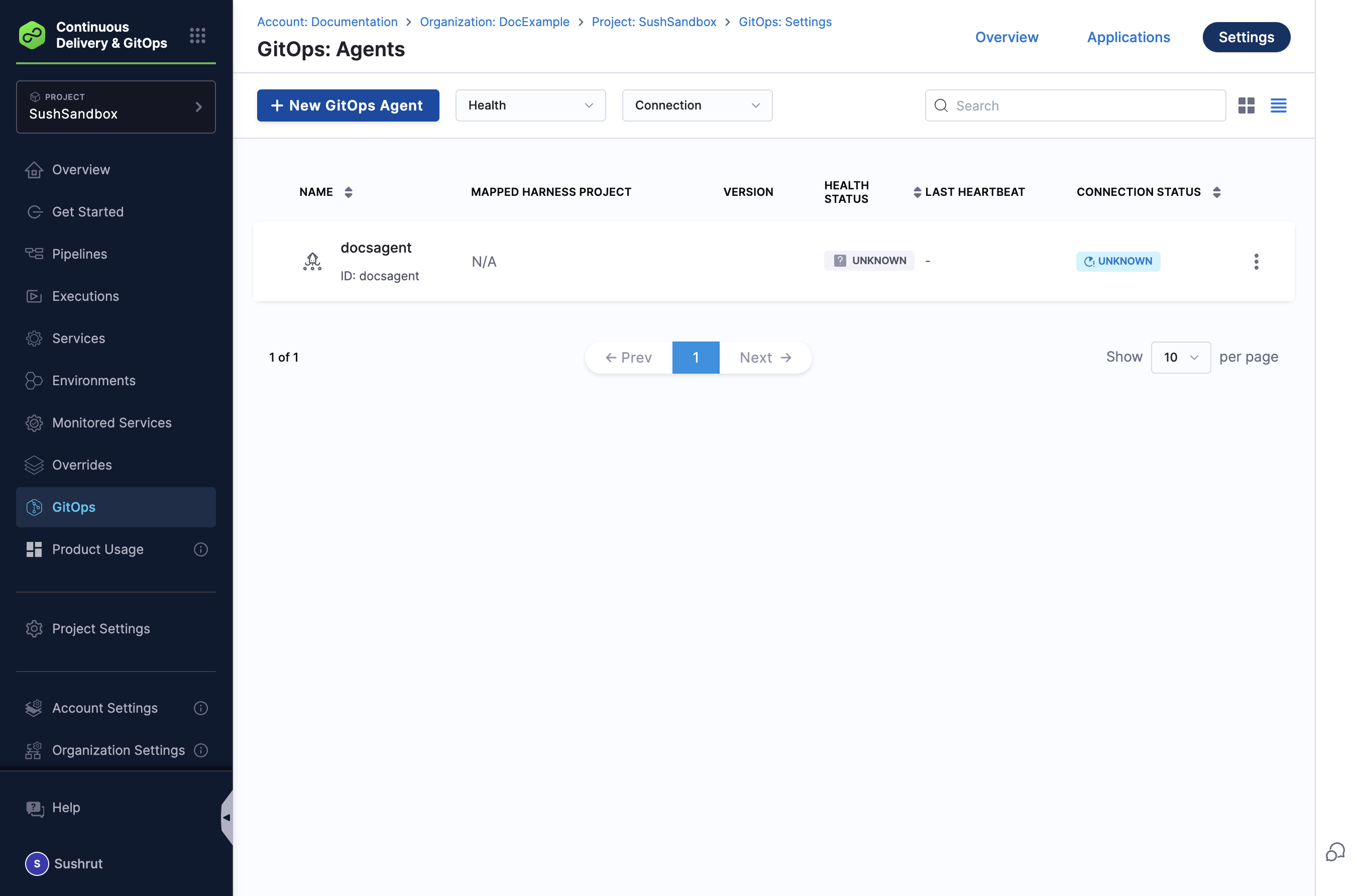Screen dimensions: 1355x896
Task: Open Monitored Services page
Action: point(116,423)
